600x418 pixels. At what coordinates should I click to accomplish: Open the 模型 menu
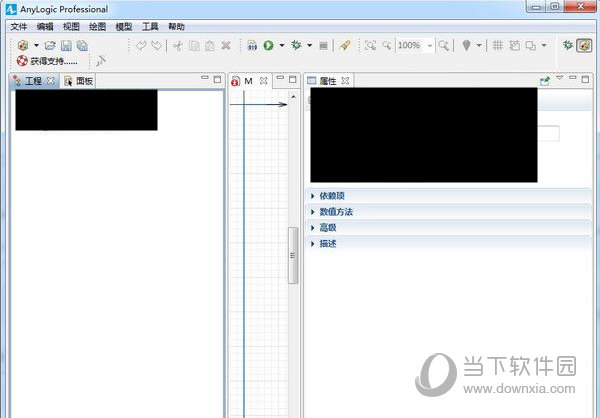[124, 26]
